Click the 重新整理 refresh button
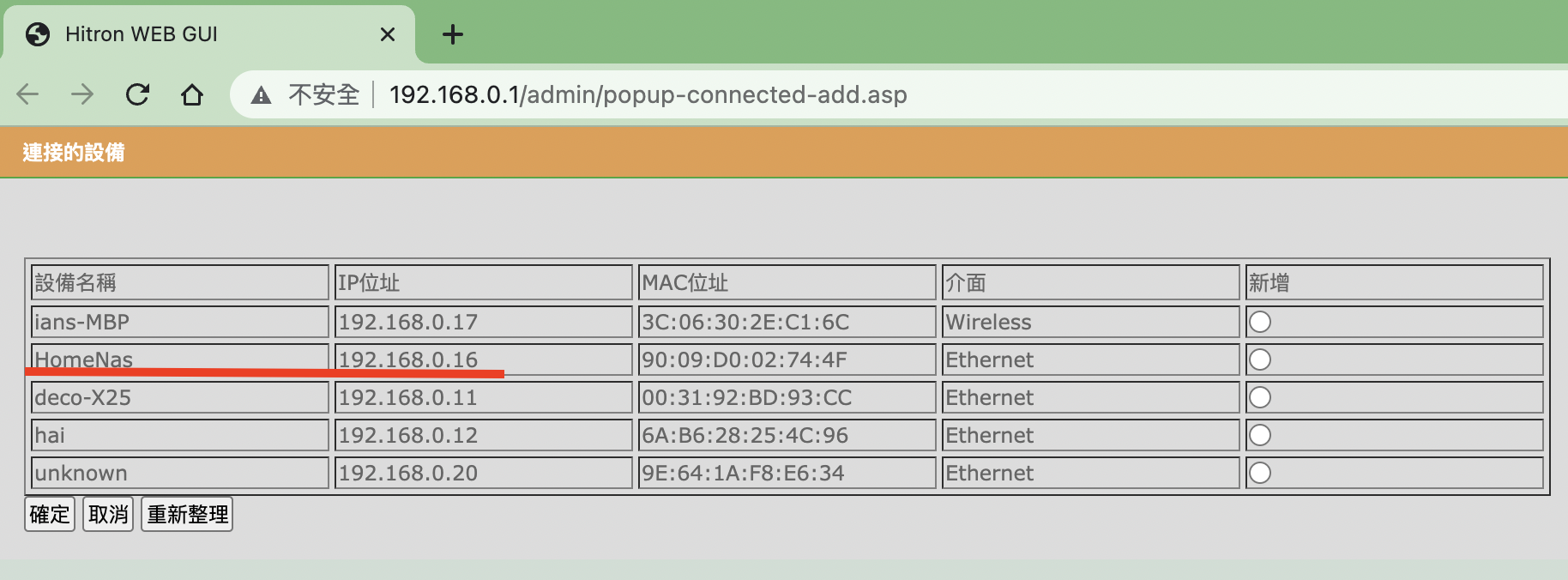This screenshot has height=580, width=1568. (187, 514)
